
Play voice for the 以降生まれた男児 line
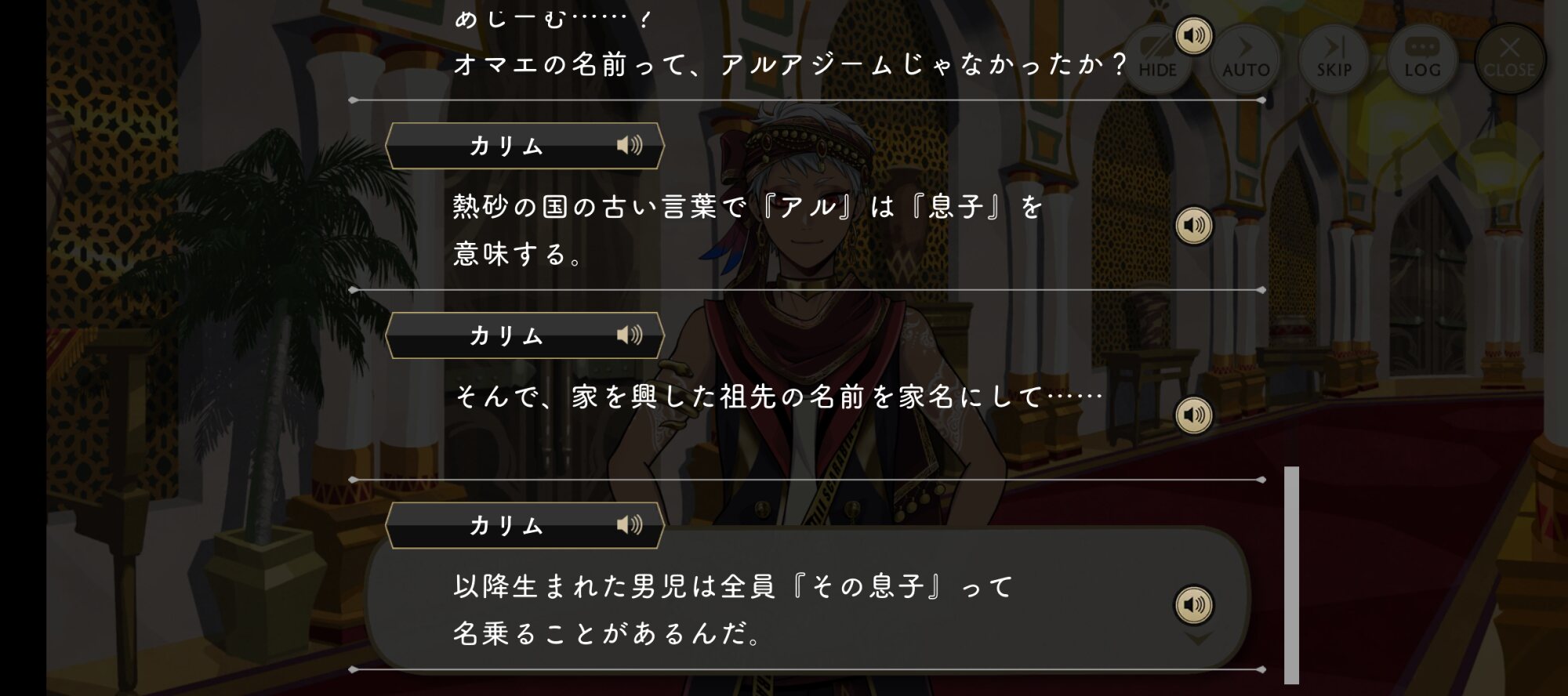1193,605
